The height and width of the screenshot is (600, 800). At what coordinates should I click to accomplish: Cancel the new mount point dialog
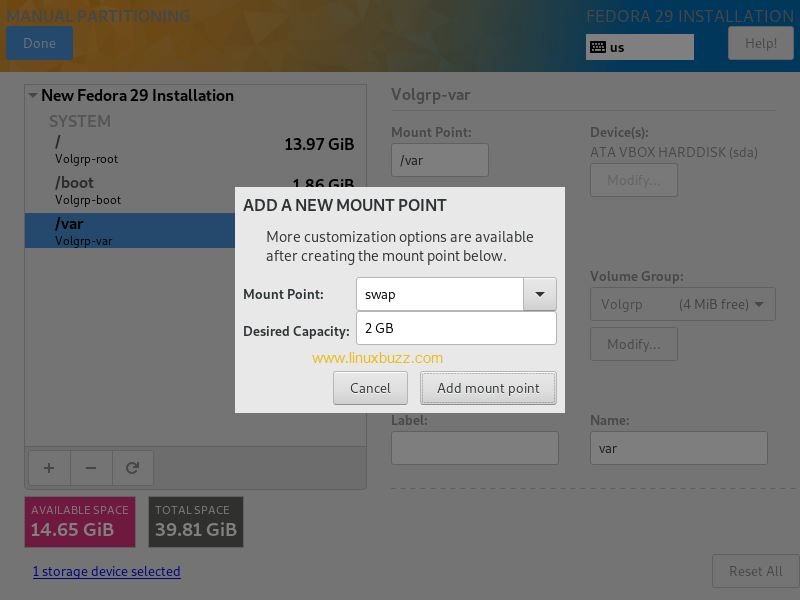coord(370,388)
